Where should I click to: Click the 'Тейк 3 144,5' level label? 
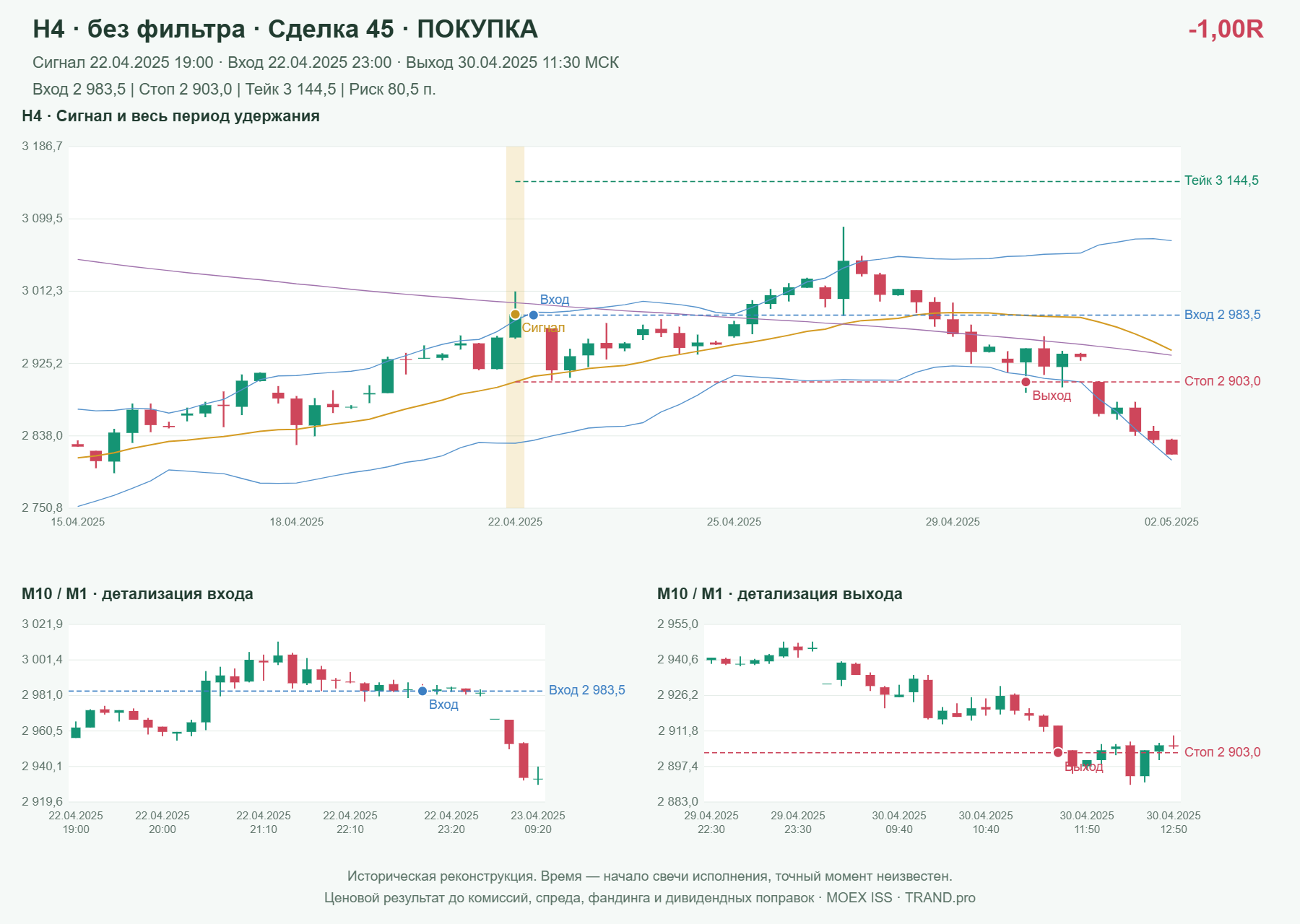click(x=1221, y=180)
